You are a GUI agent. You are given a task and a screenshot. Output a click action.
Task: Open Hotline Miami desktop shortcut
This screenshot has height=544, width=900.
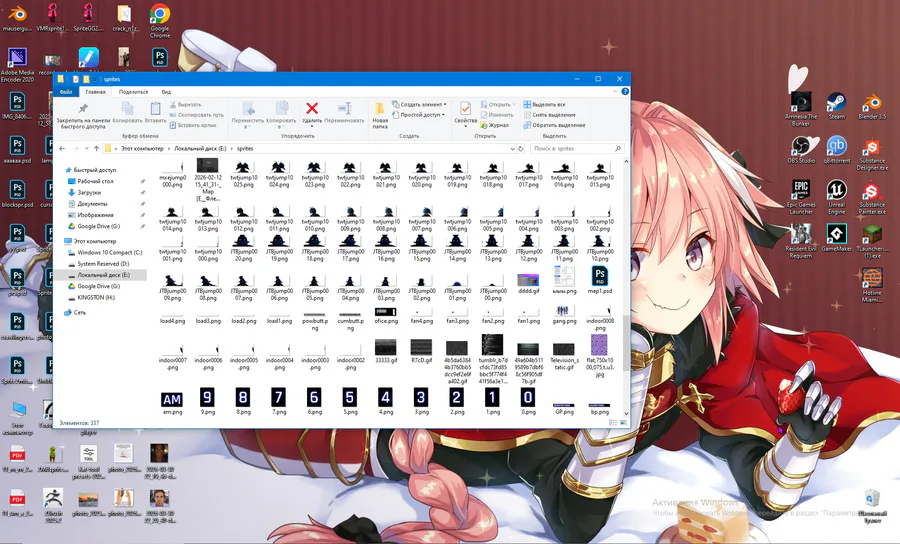(x=872, y=285)
